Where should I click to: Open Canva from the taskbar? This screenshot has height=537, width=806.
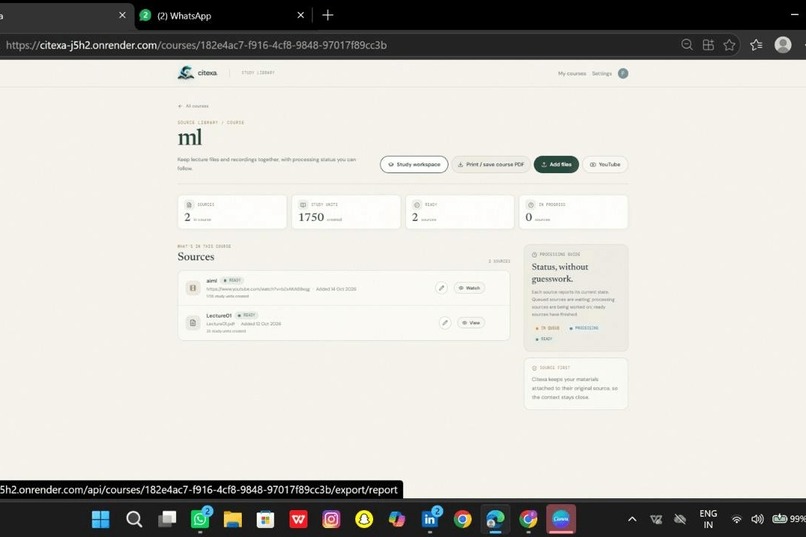561,519
